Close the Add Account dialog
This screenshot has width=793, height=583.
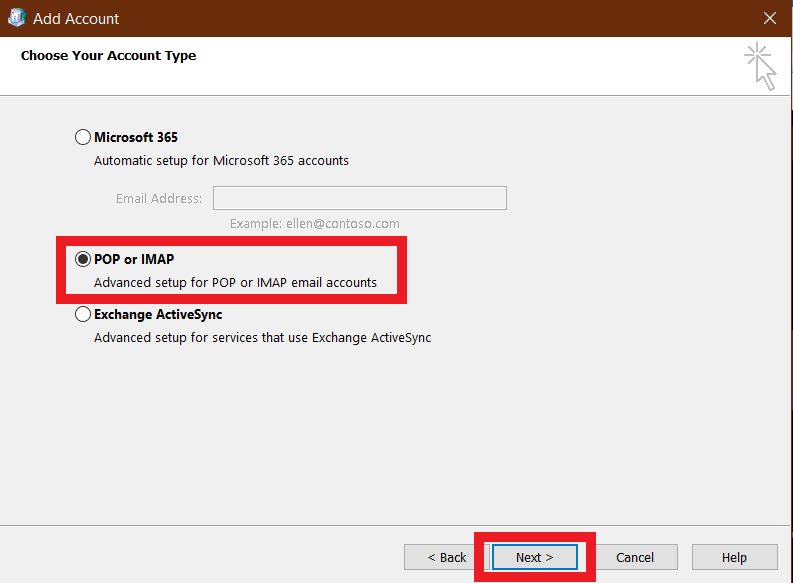pos(770,18)
